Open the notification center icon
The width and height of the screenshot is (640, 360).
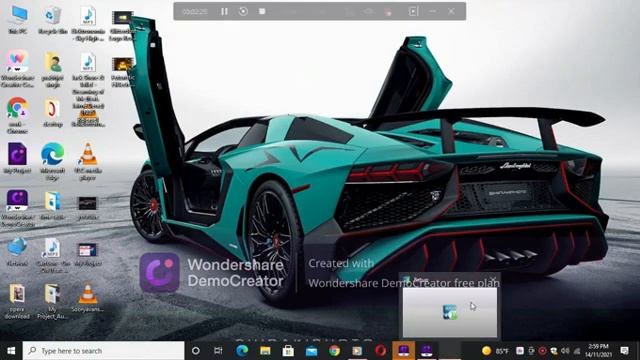624,351
